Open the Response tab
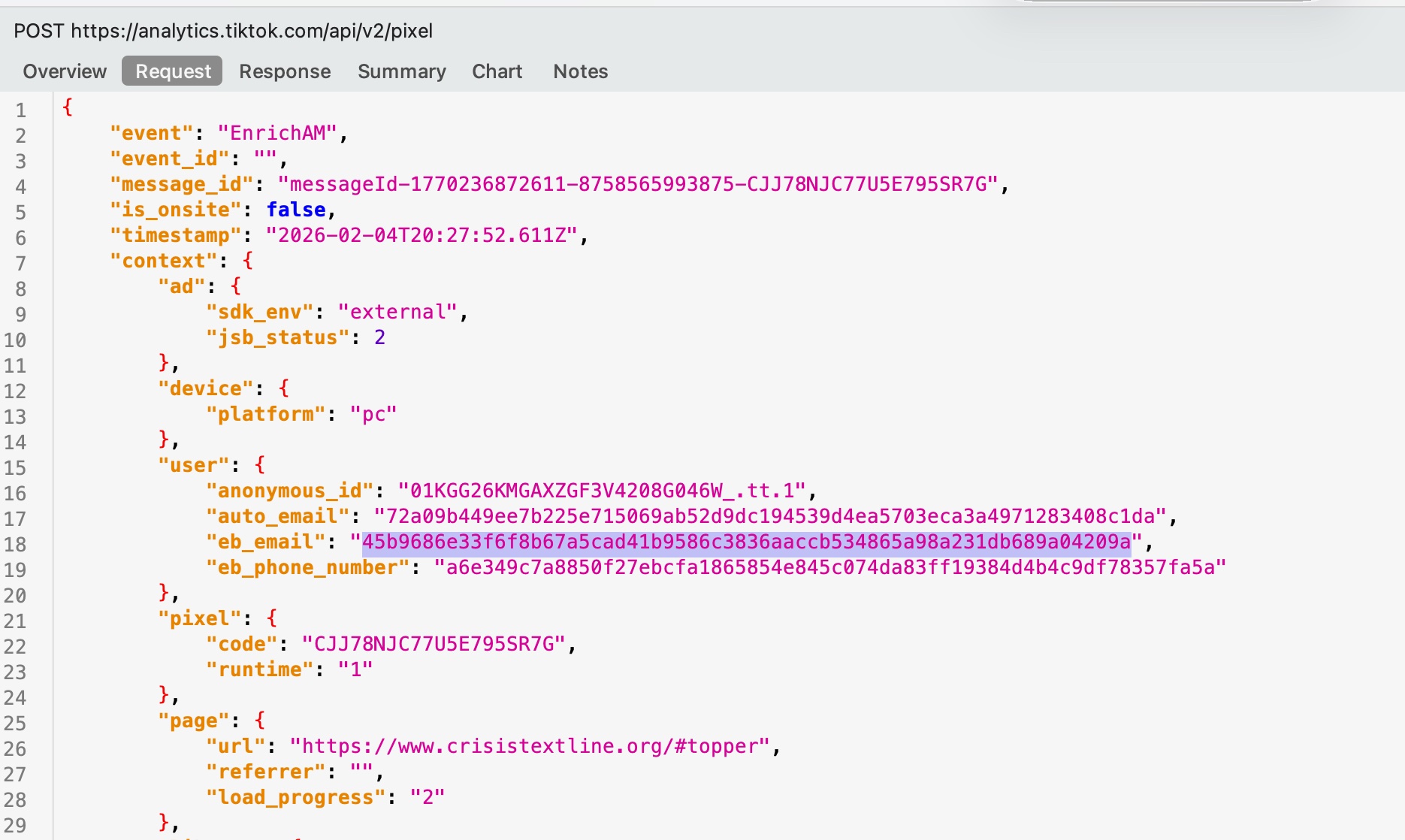 point(285,71)
